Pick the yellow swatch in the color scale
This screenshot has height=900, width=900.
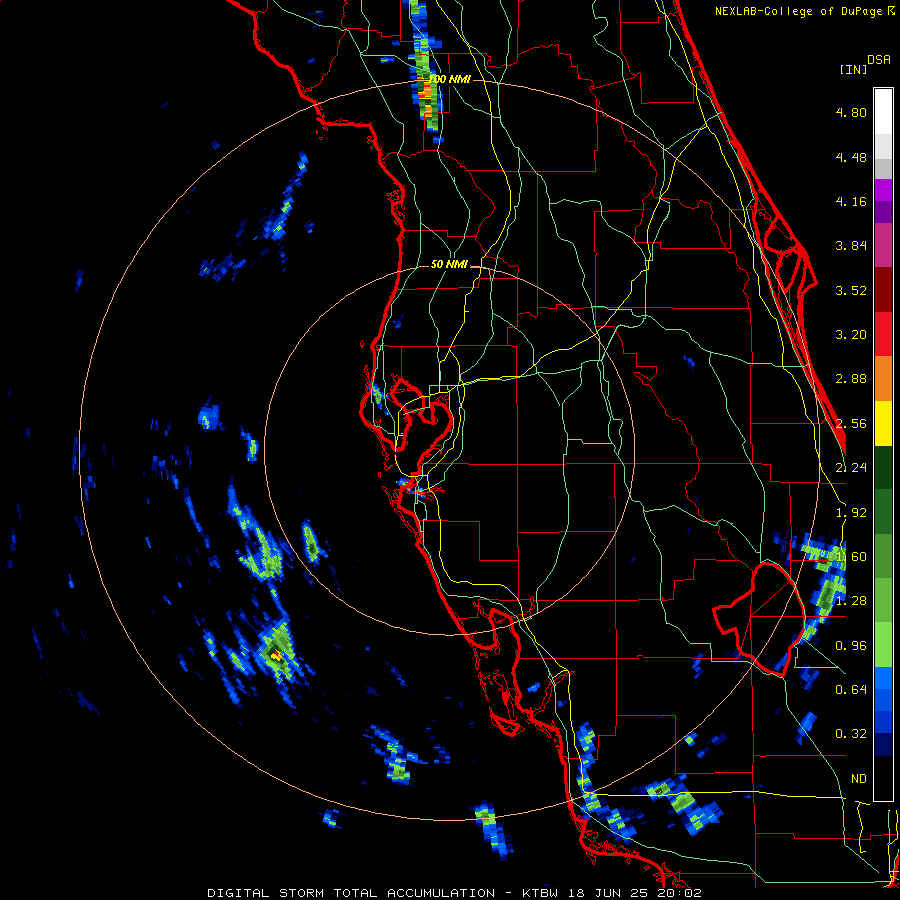883,423
